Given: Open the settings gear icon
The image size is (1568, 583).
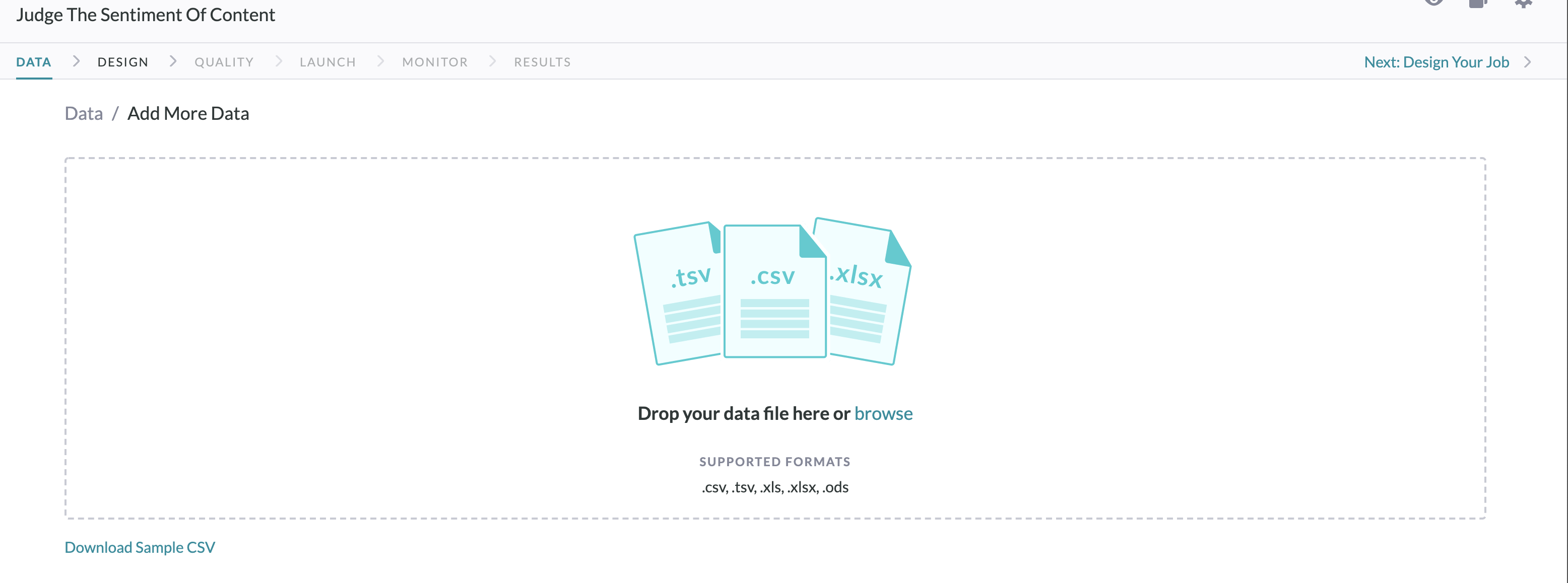Looking at the screenshot, I should [1523, 3].
